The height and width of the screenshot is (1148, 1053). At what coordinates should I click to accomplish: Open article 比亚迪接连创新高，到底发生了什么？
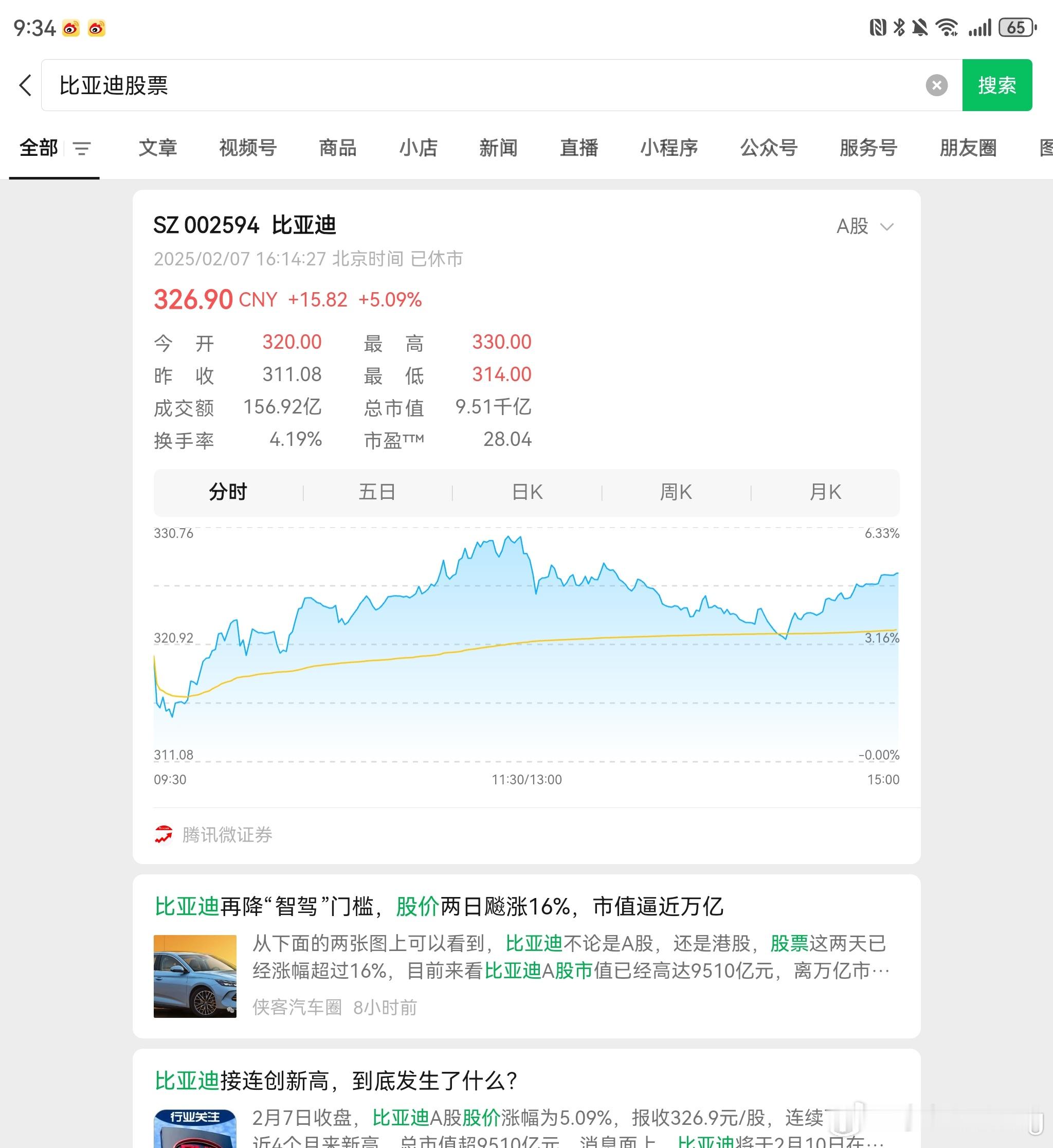point(336,1081)
